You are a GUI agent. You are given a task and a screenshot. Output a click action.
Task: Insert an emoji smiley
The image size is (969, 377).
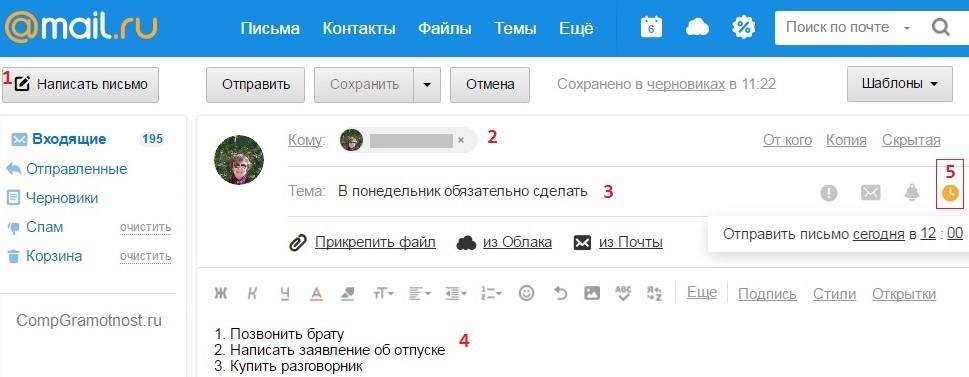527,294
